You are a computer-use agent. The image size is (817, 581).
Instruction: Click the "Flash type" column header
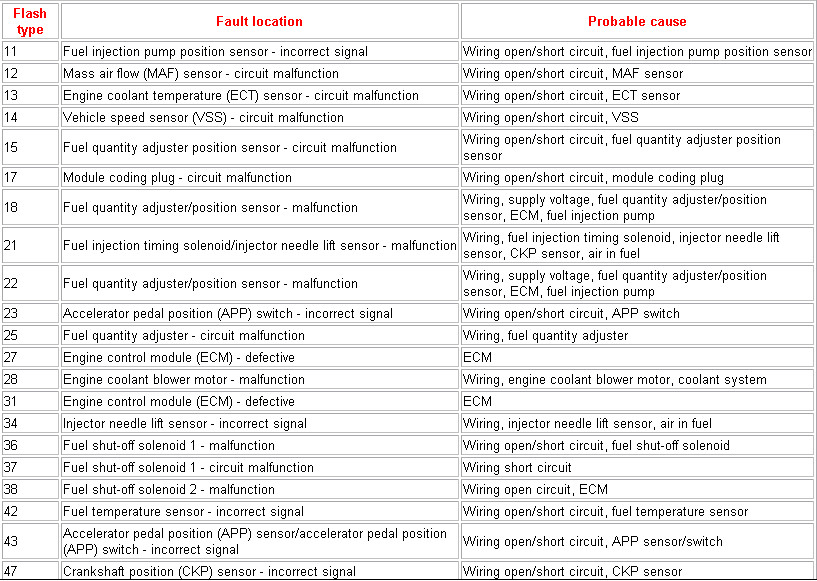pos(30,21)
